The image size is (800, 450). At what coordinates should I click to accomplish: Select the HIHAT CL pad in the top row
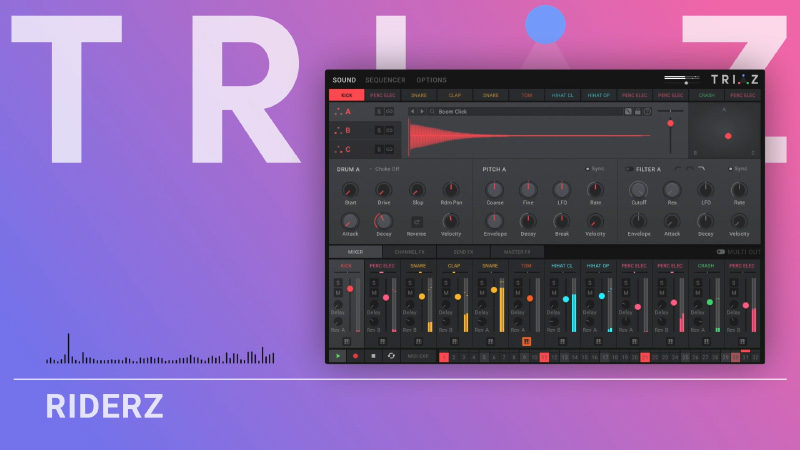[x=562, y=95]
